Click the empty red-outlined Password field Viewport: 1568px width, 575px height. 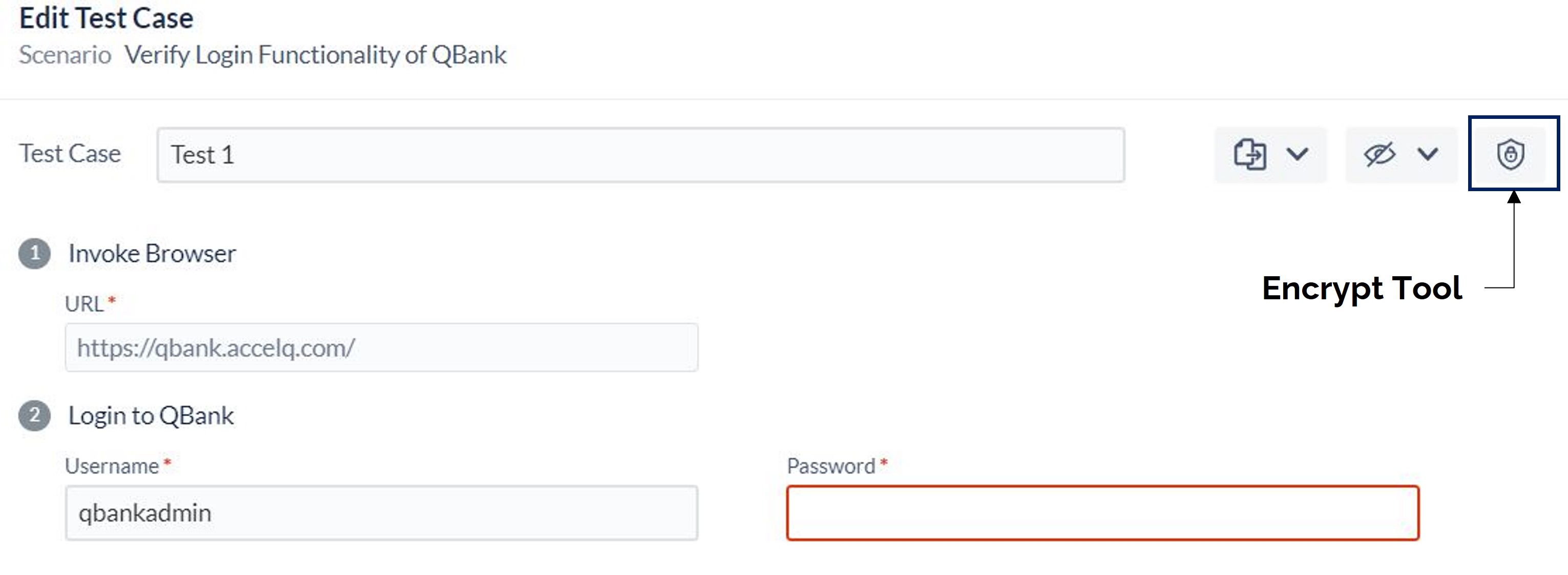tap(1103, 512)
